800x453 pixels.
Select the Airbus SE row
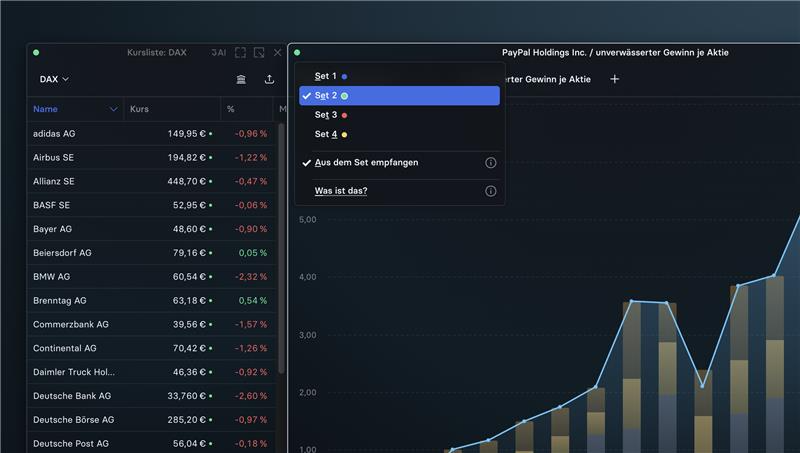pos(152,158)
